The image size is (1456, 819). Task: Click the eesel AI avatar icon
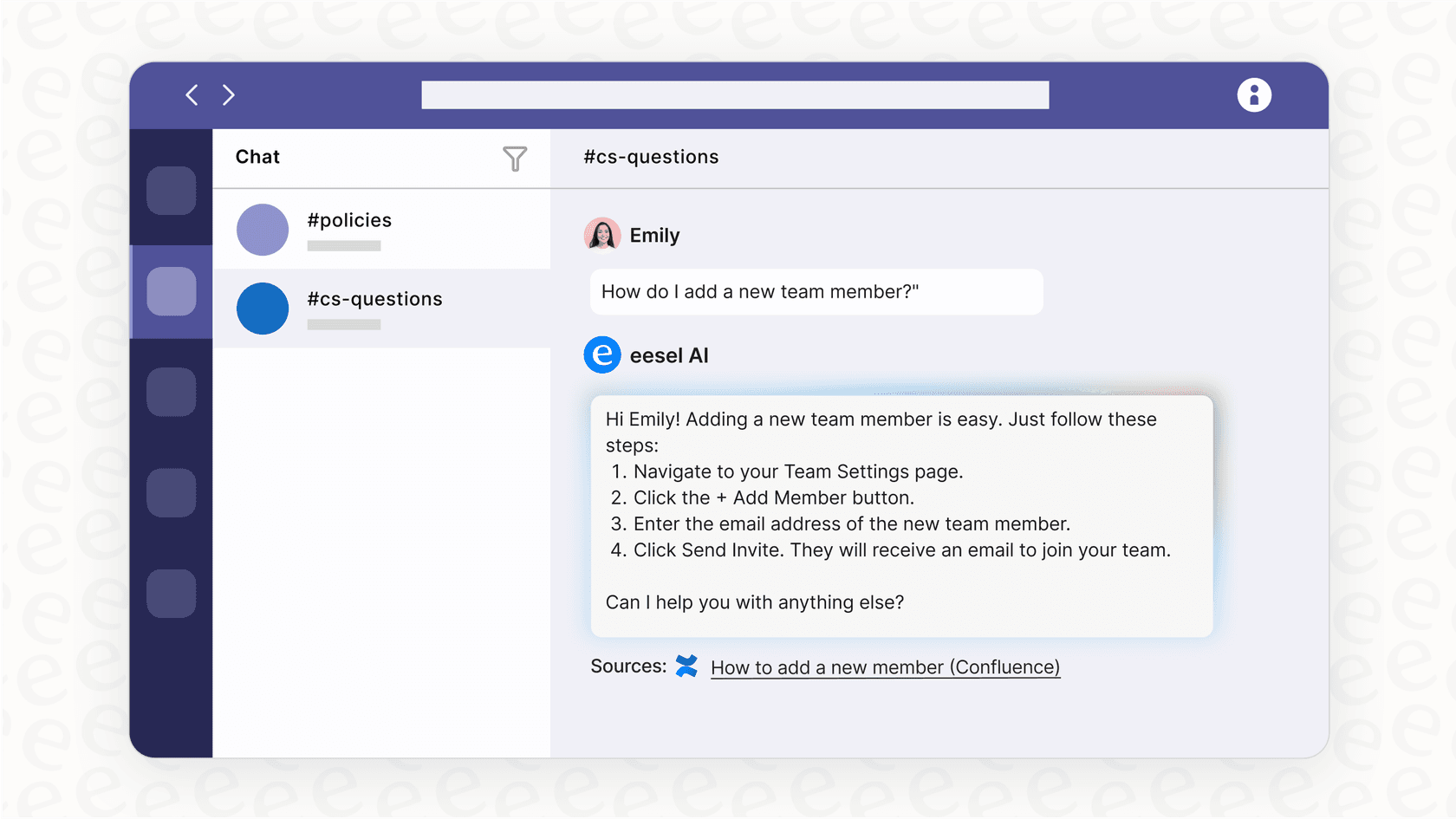pos(602,355)
